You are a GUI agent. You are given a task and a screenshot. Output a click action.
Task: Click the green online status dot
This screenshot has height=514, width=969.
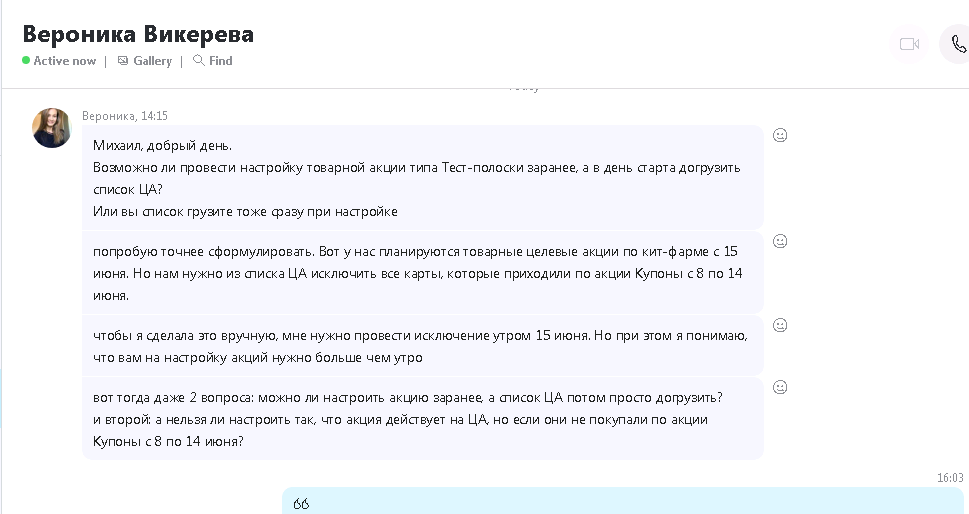[x=26, y=61]
